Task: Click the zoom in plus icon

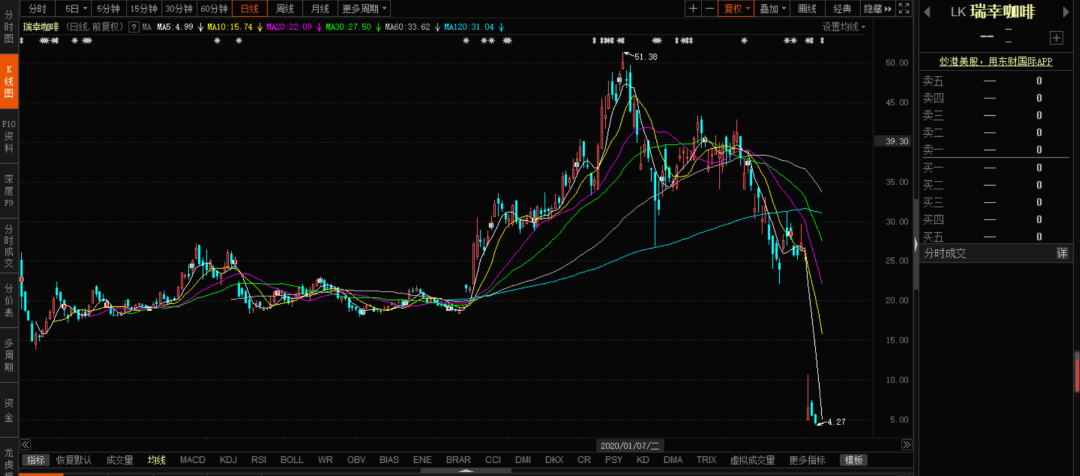Action: [x=693, y=8]
